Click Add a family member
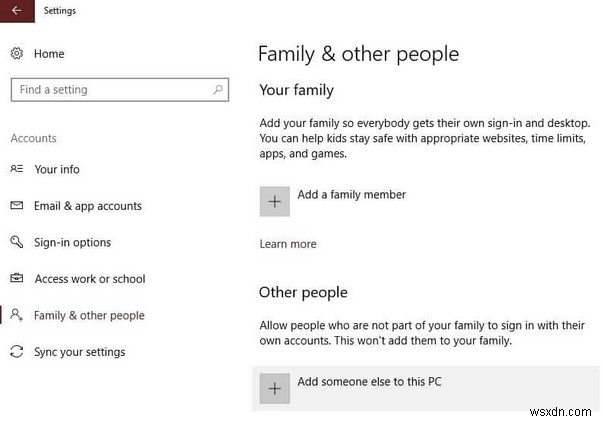603x422 pixels. click(x=352, y=195)
